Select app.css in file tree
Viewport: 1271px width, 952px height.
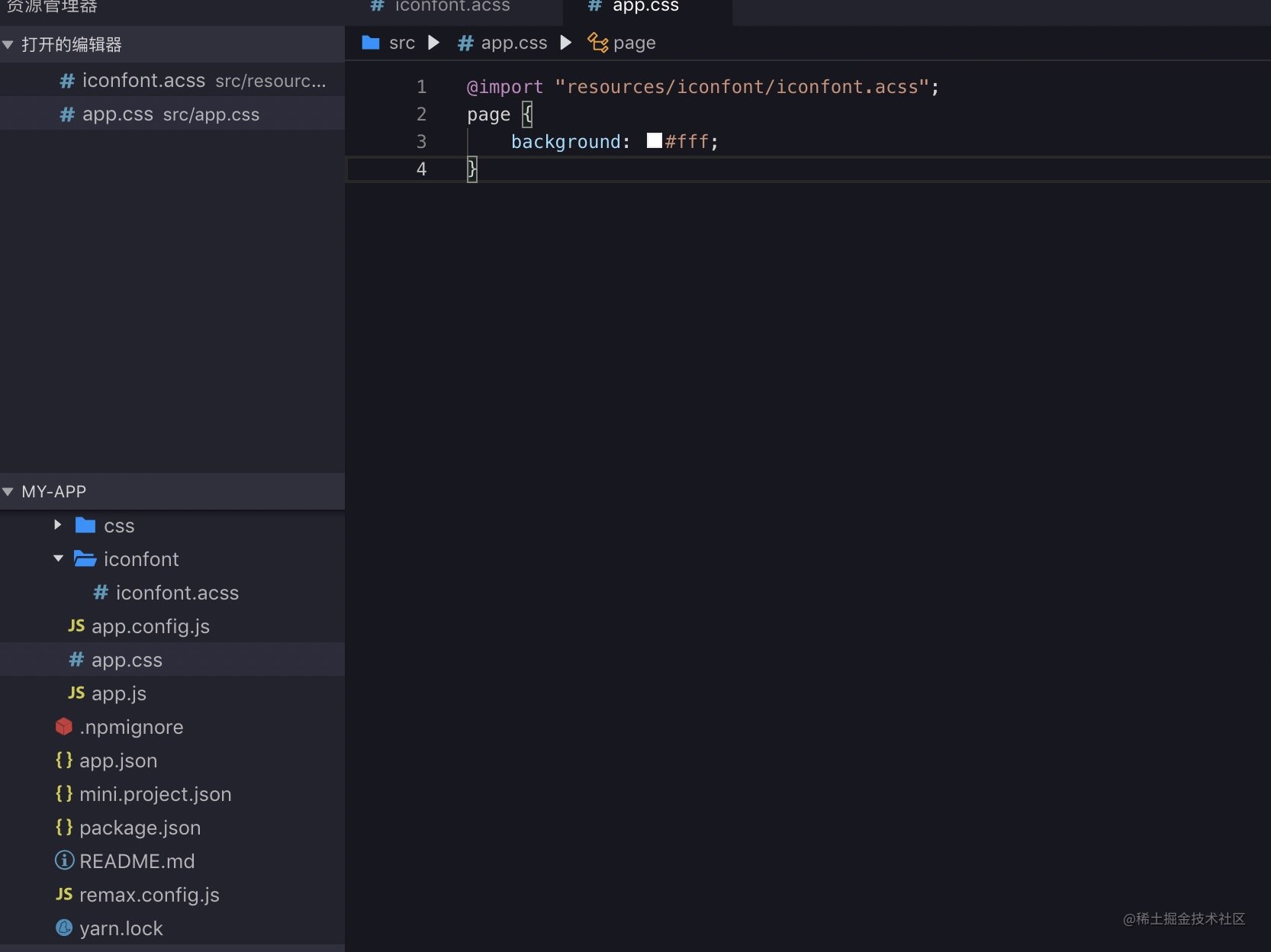(172, 660)
